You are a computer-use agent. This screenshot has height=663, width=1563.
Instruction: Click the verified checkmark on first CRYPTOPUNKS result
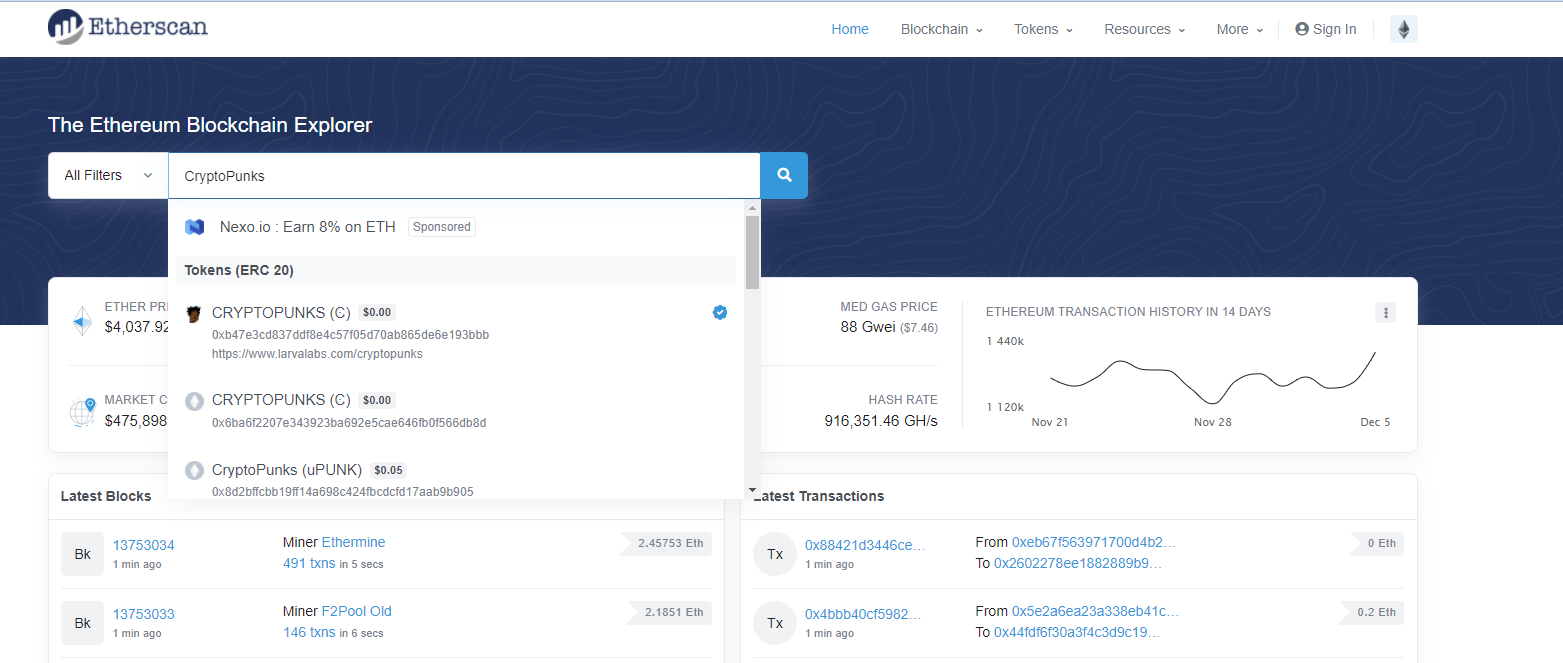(x=720, y=313)
